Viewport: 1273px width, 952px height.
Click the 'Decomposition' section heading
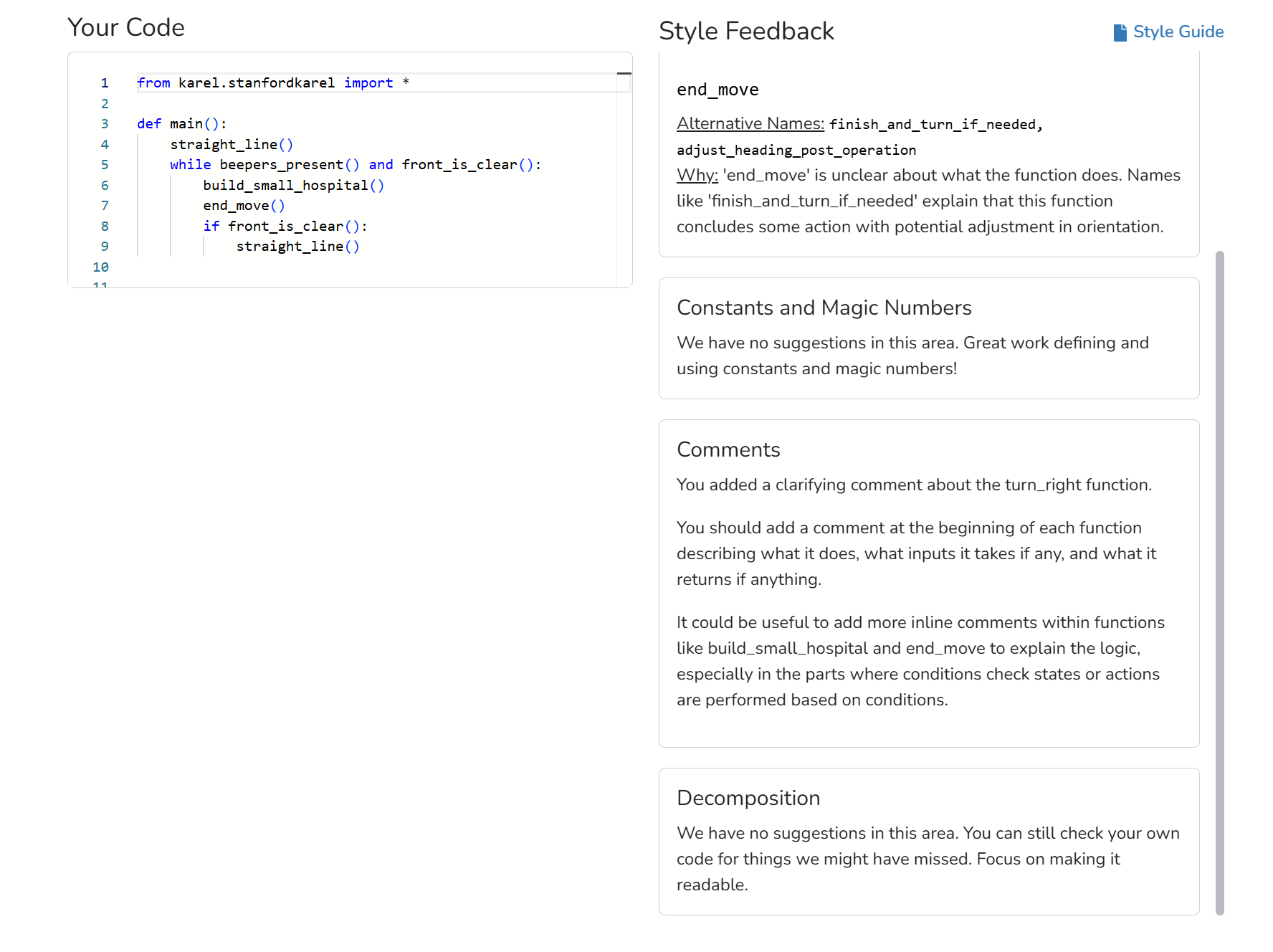(748, 798)
